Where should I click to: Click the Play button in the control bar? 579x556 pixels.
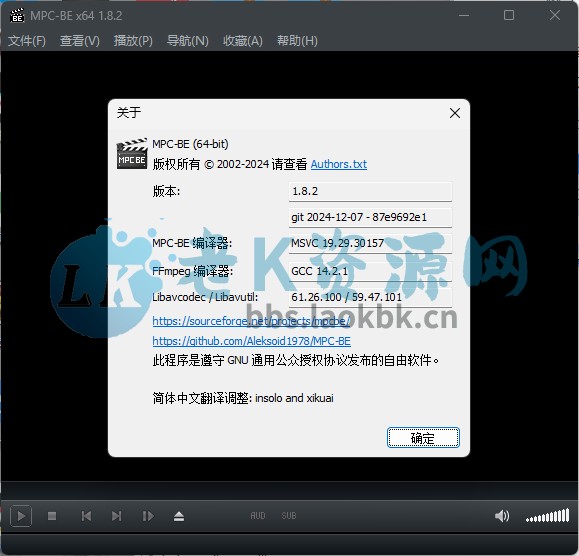pyautogui.click(x=21, y=515)
